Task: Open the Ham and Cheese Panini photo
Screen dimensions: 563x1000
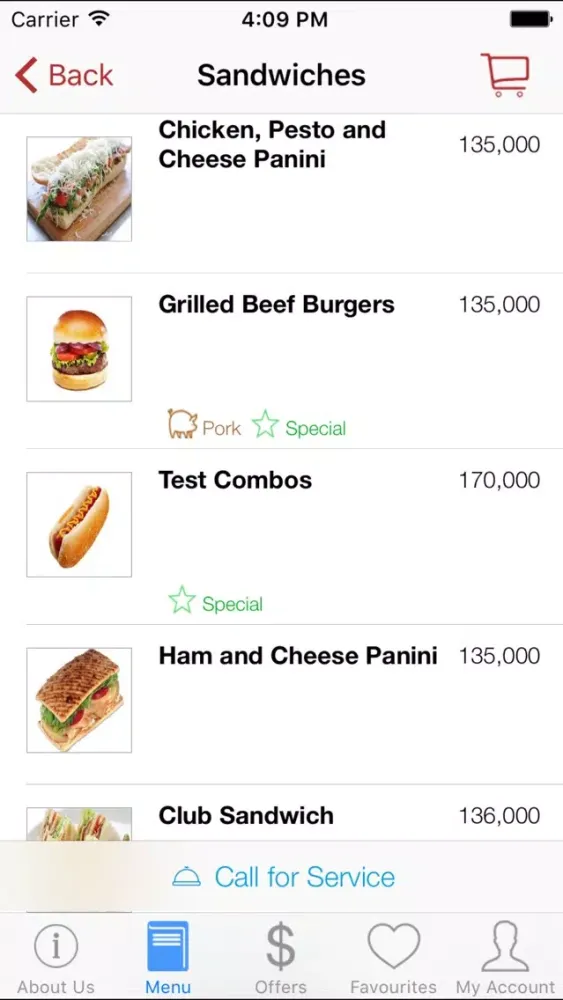Action: (79, 700)
